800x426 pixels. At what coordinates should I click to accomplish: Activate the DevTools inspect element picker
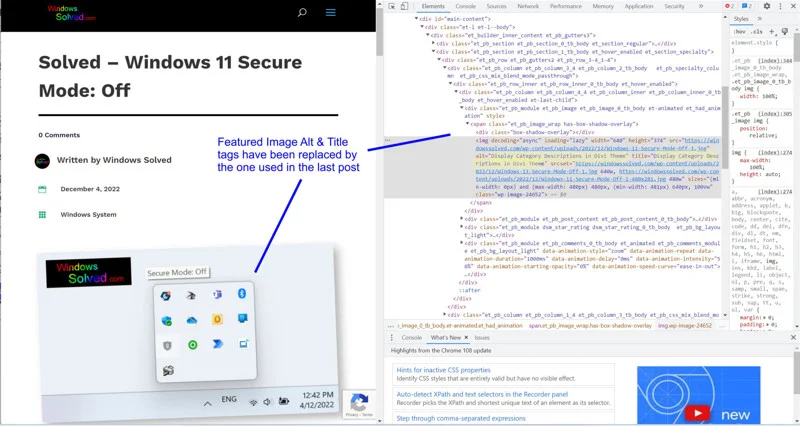pos(392,6)
